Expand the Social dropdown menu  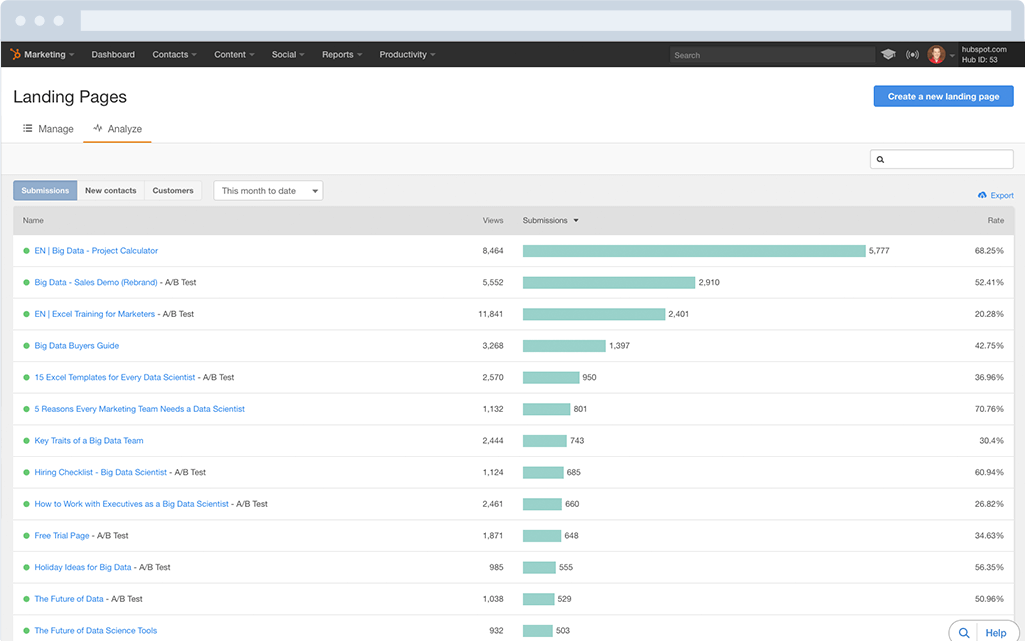pos(288,54)
